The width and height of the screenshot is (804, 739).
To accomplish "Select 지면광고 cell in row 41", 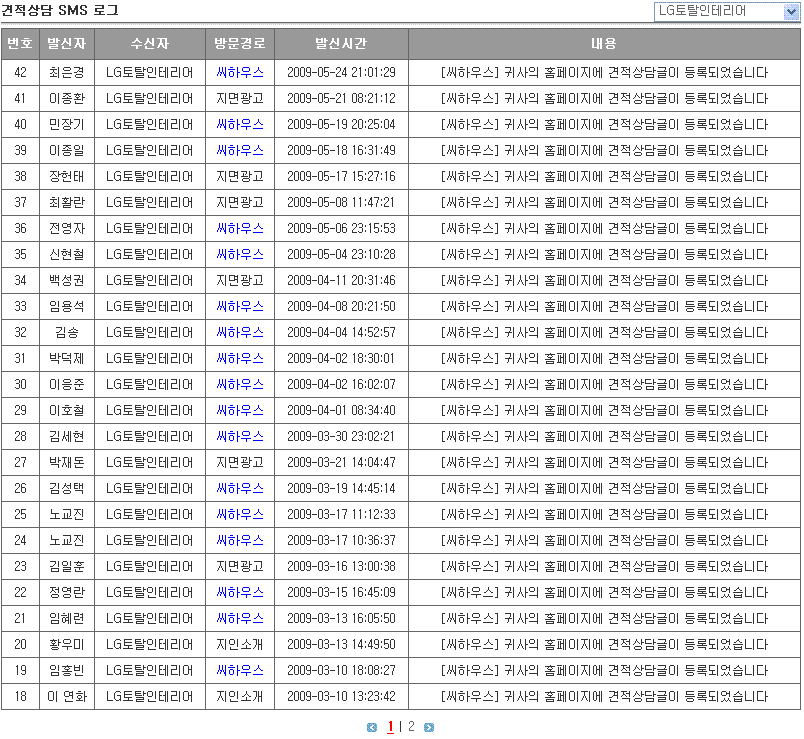I will tap(240, 98).
